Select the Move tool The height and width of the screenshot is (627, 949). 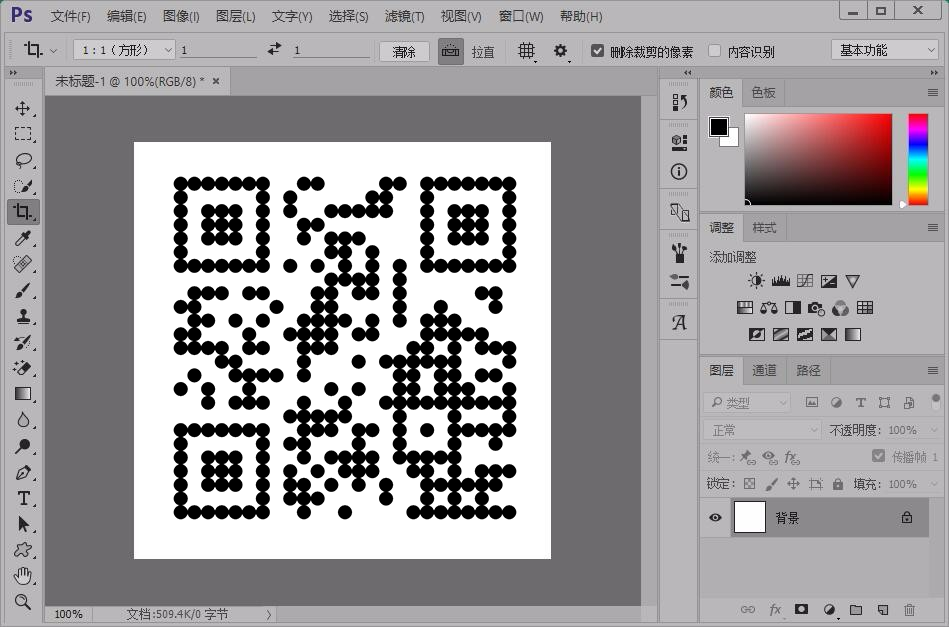(23, 108)
